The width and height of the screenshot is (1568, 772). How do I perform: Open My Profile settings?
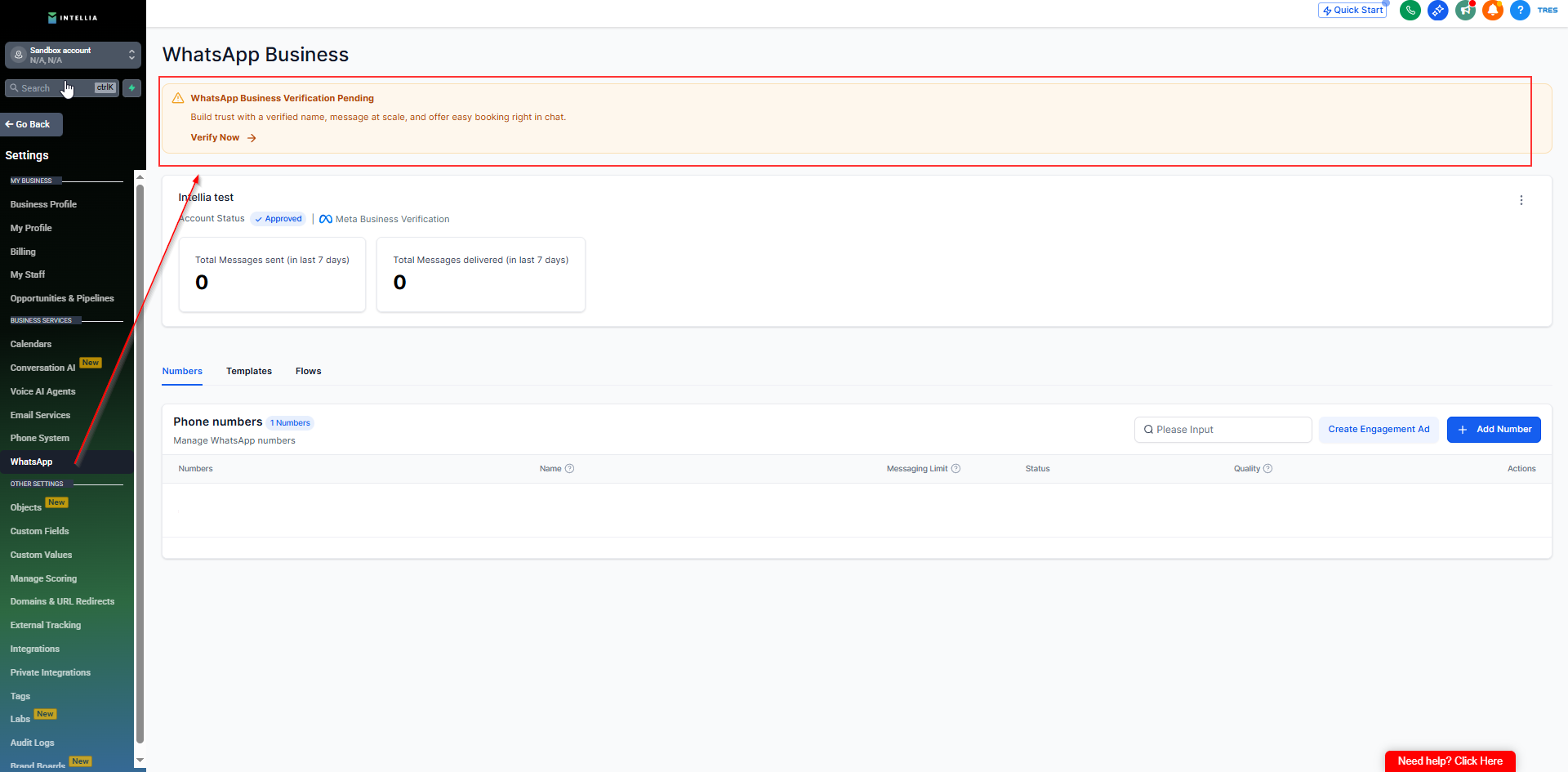(x=31, y=228)
